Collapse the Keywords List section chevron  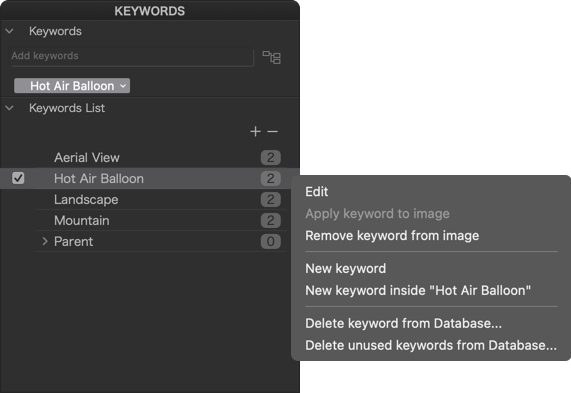click(9, 108)
